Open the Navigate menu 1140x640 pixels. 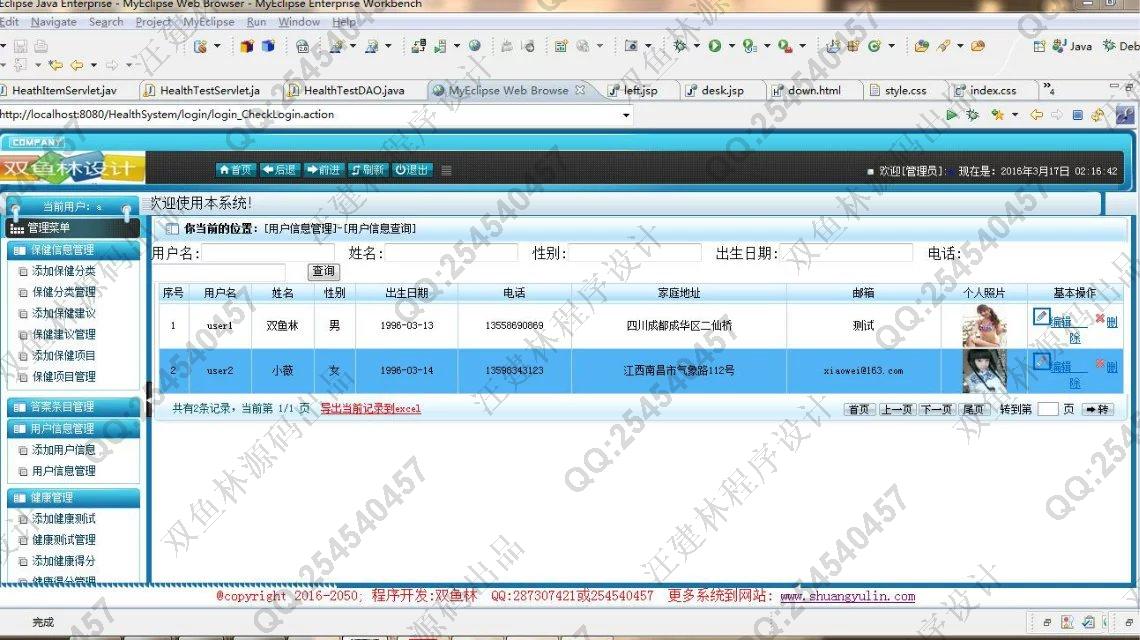pos(53,22)
